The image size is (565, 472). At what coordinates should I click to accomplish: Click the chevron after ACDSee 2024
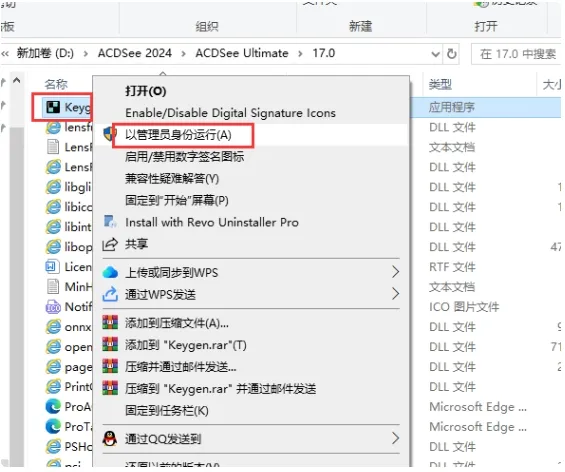(x=183, y=54)
